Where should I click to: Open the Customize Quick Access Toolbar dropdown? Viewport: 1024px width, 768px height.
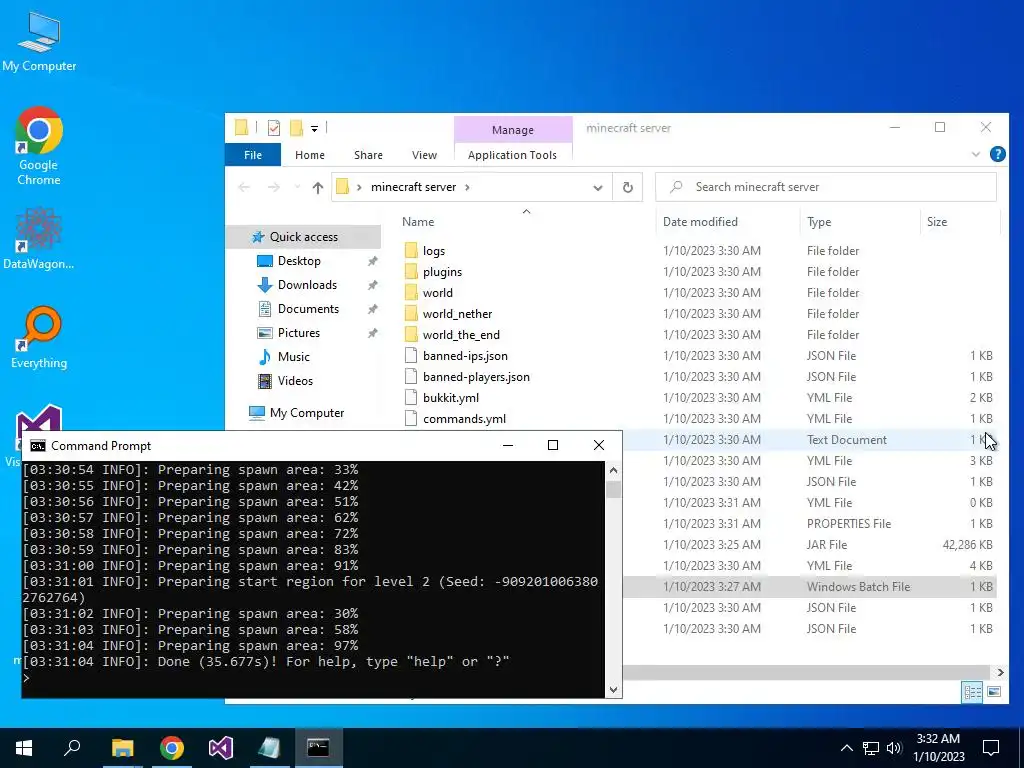(314, 129)
